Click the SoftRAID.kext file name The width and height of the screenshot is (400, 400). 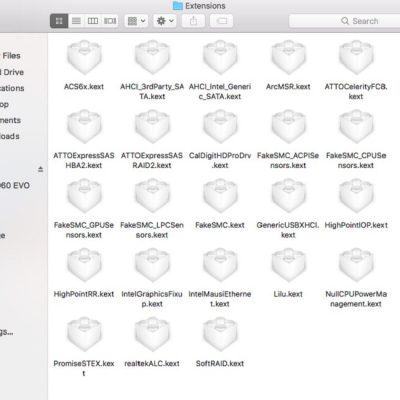click(220, 364)
